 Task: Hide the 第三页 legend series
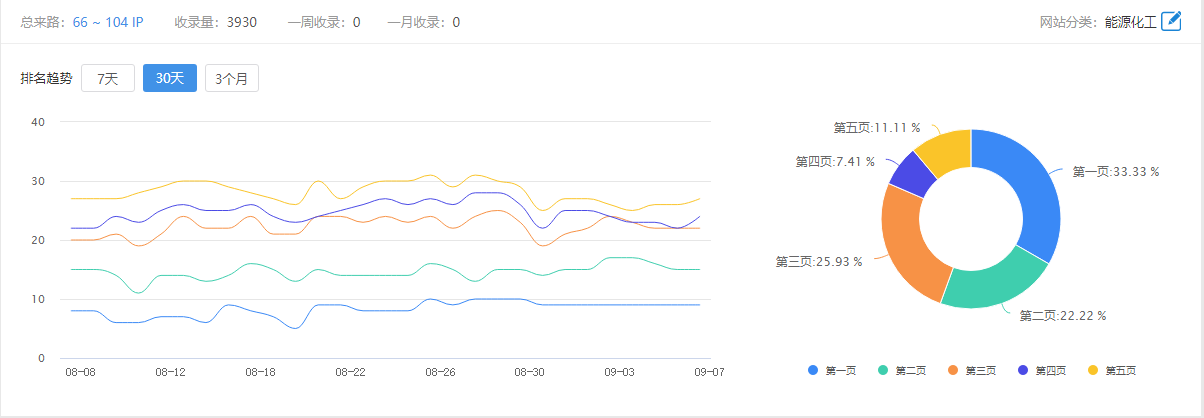tap(972, 371)
